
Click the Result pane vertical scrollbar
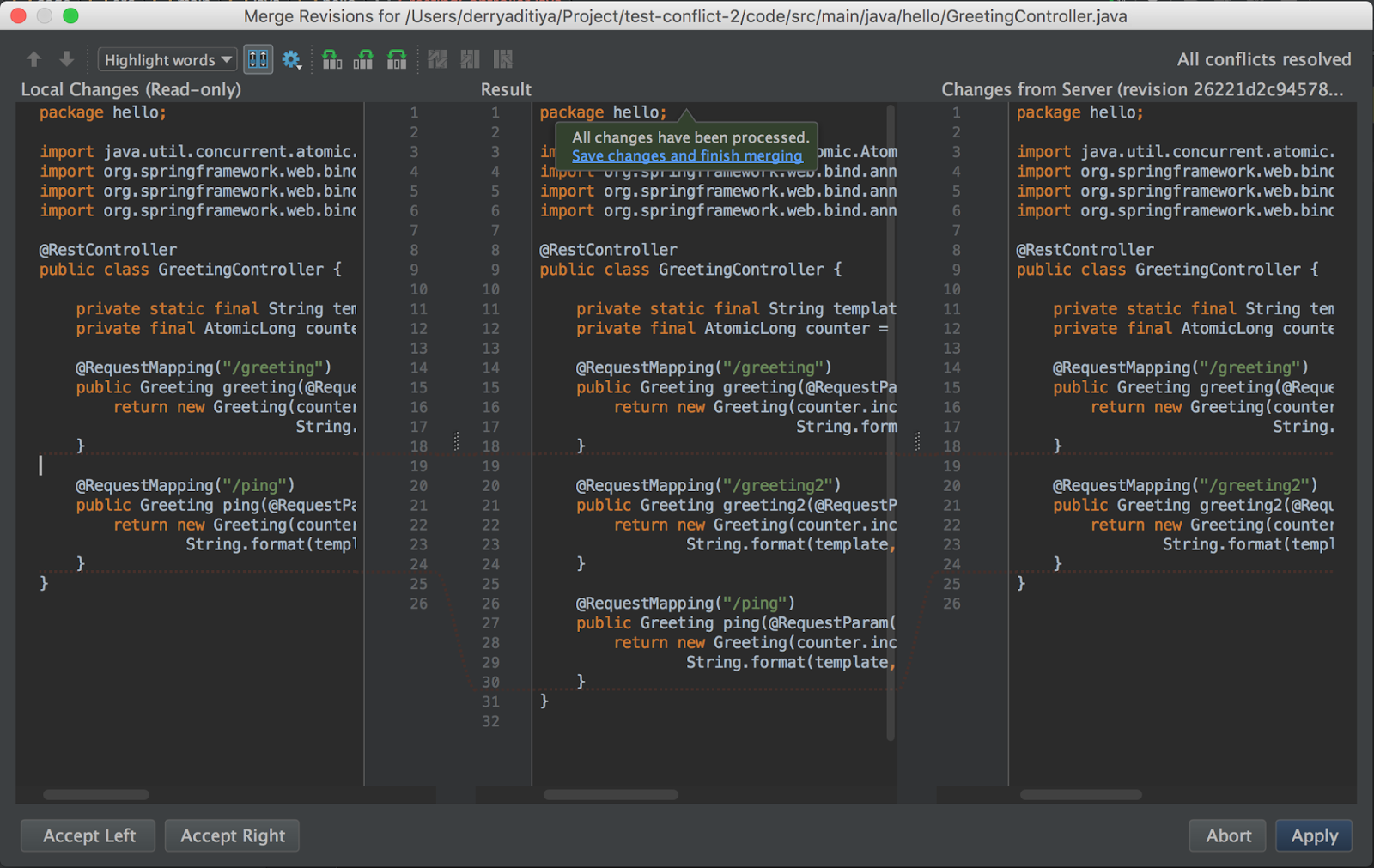click(x=891, y=422)
